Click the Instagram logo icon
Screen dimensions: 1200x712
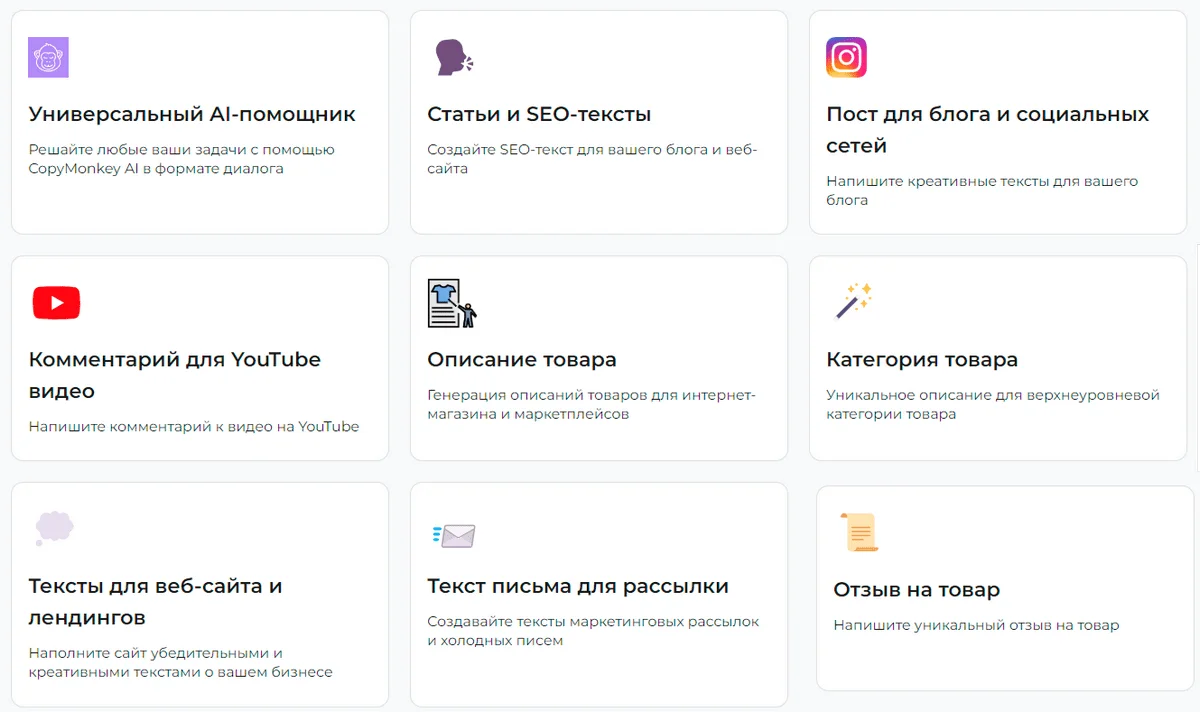[x=846, y=57]
